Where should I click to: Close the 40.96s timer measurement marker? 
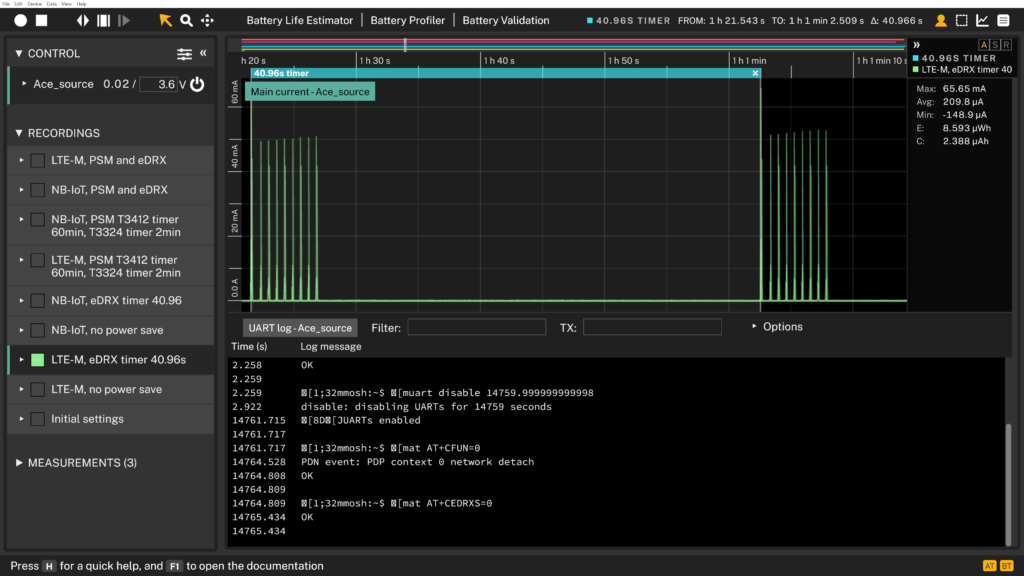tap(755, 73)
